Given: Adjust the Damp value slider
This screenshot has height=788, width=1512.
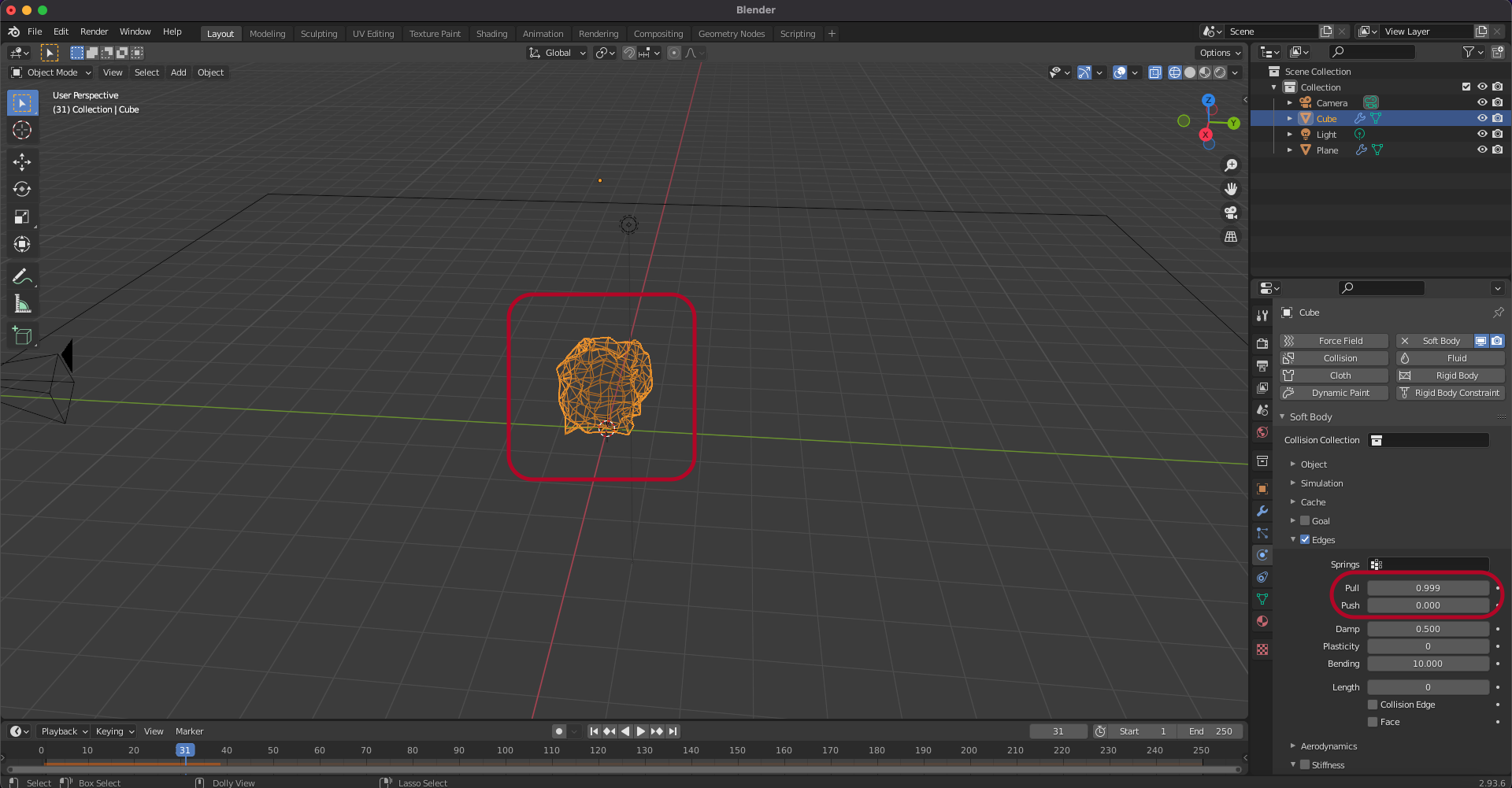Looking at the screenshot, I should pyautogui.click(x=1428, y=629).
